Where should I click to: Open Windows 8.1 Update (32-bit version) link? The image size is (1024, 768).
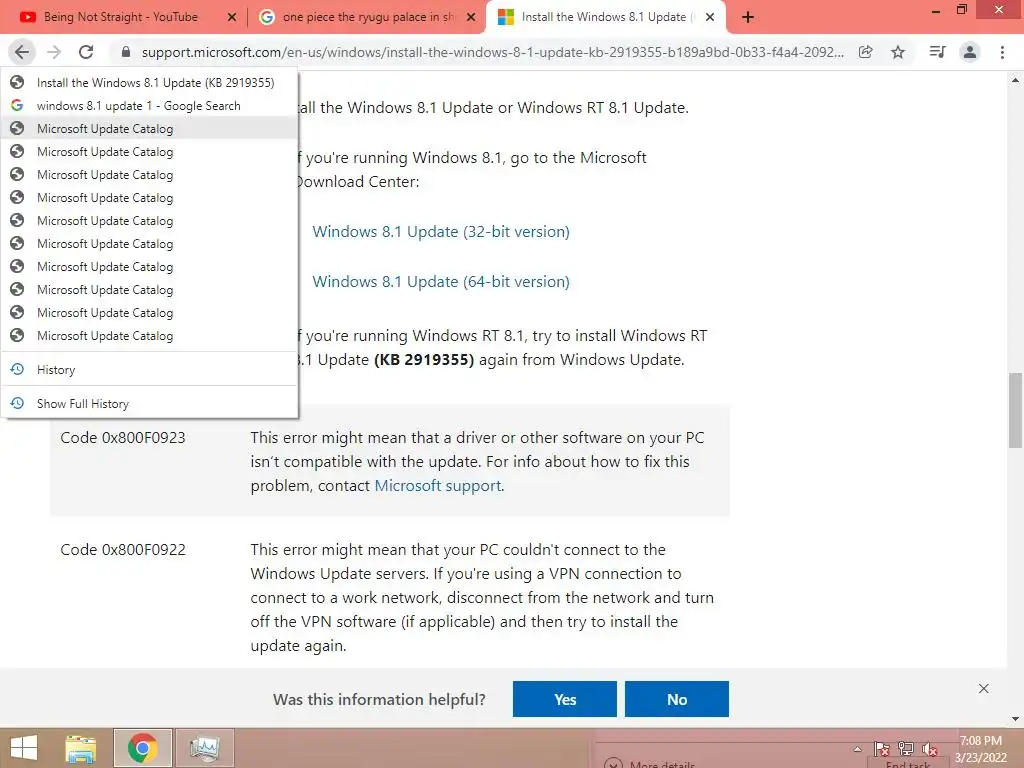(x=441, y=232)
